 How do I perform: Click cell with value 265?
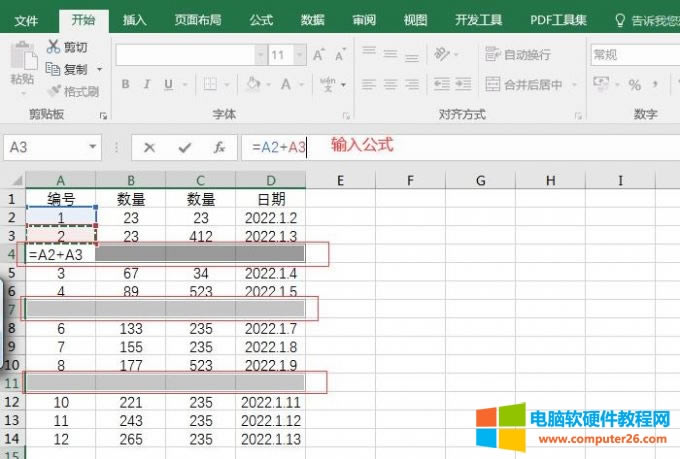pyautogui.click(x=131, y=439)
